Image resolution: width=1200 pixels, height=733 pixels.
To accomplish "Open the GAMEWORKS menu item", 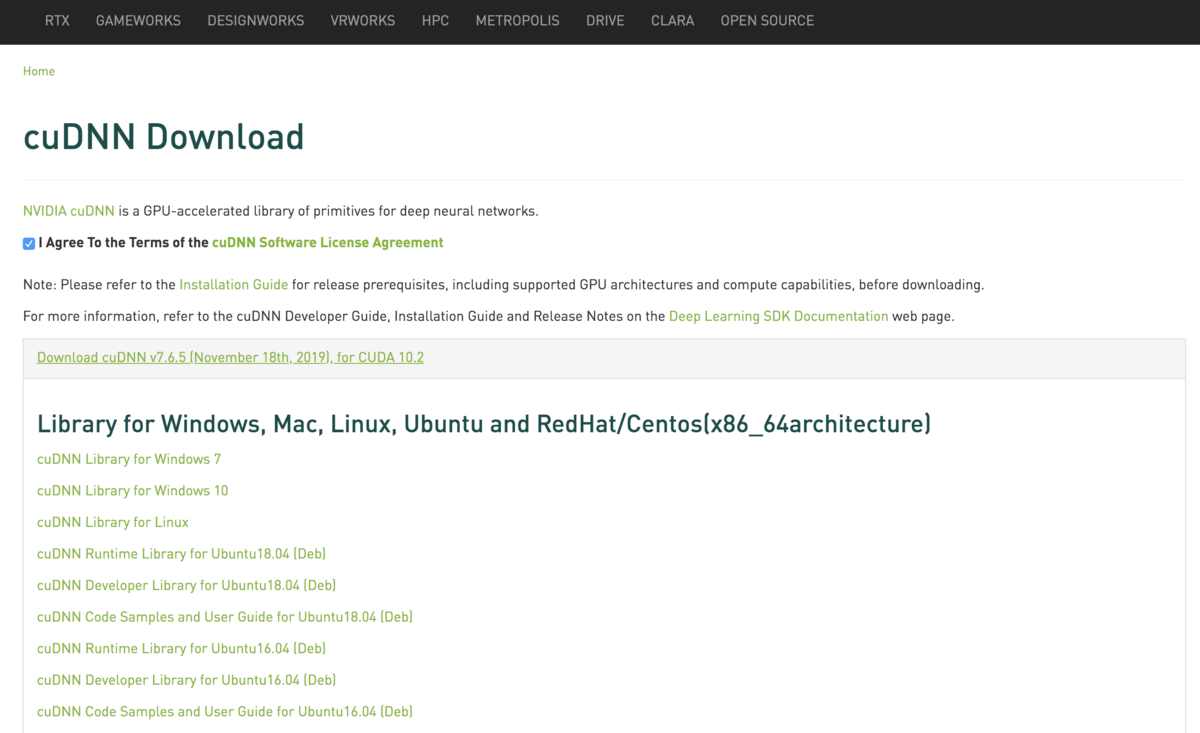I will pos(139,20).
